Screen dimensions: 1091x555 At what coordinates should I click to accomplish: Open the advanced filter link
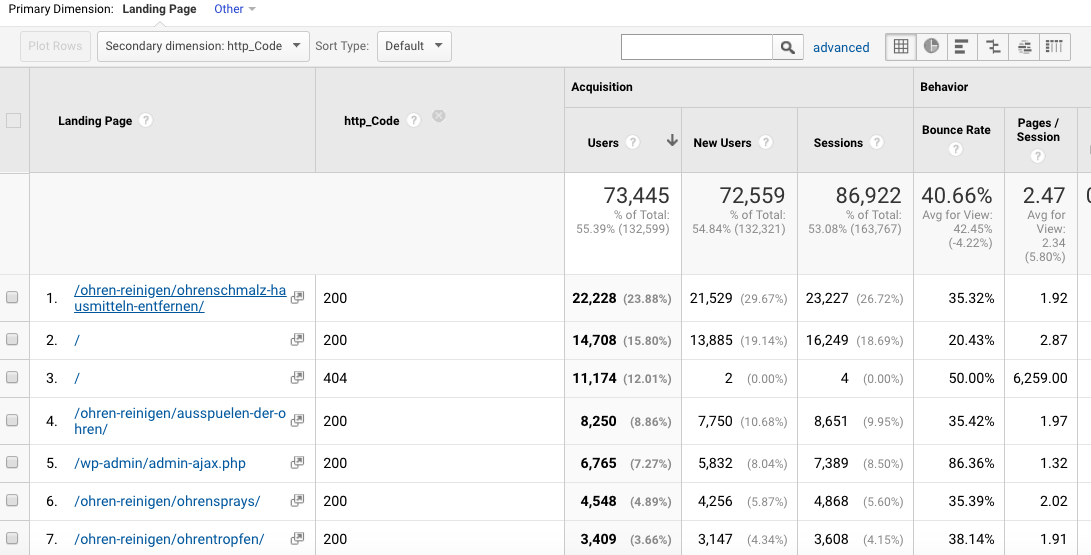[841, 47]
